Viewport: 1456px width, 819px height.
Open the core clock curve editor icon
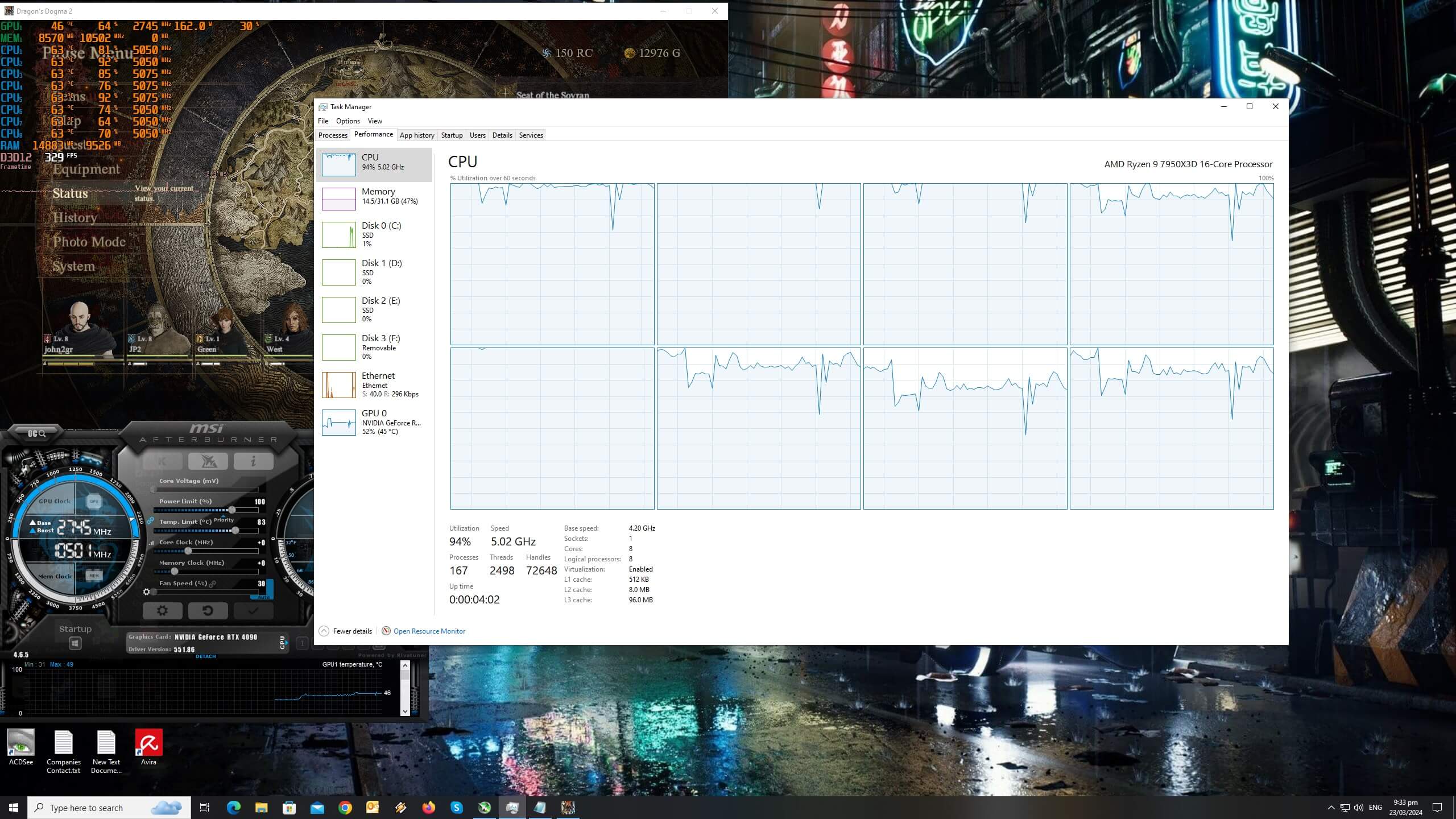coord(151,543)
